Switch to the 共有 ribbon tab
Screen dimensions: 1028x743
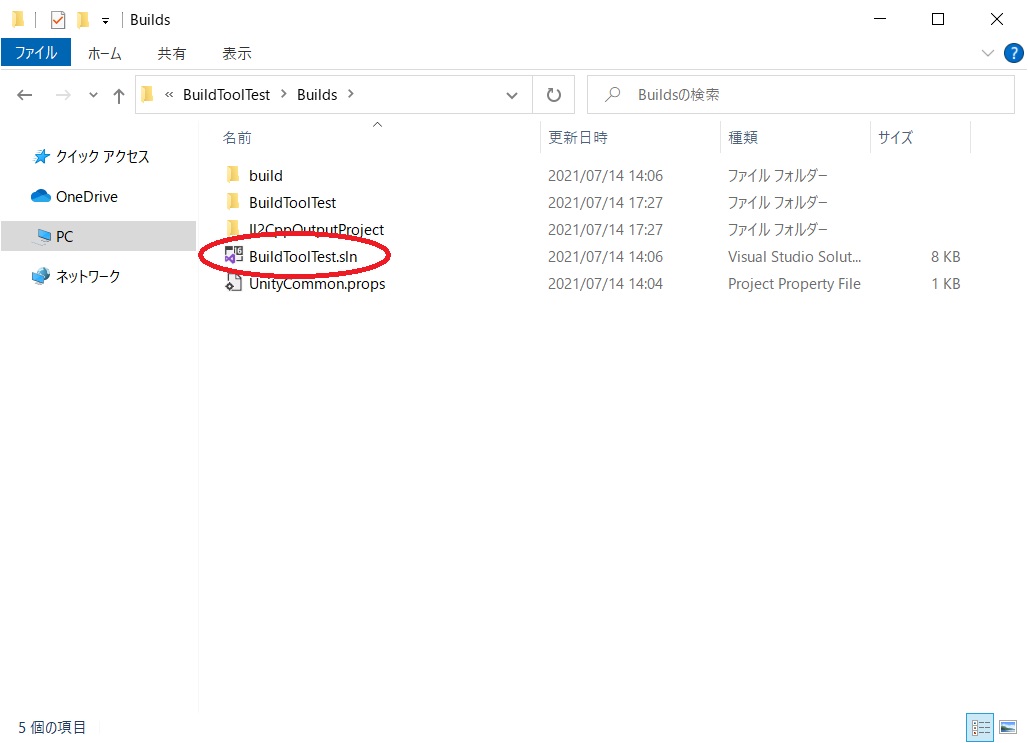coord(172,53)
